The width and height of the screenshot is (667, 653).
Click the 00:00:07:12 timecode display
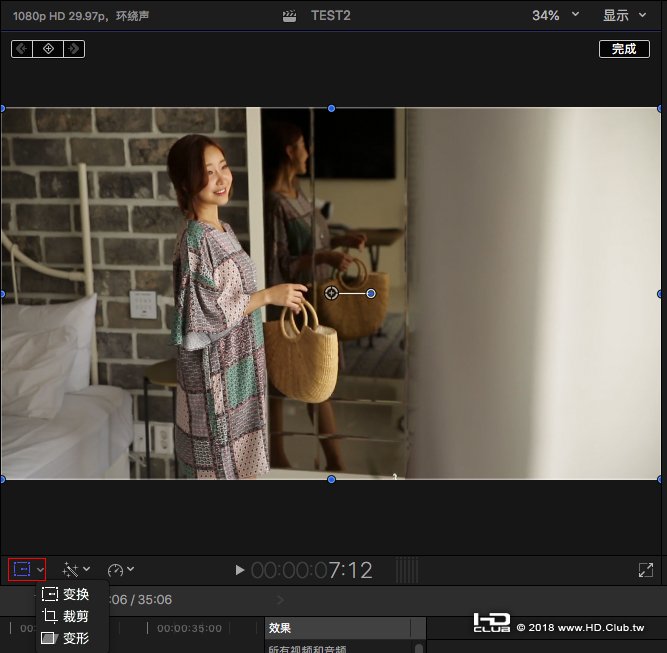pos(311,570)
